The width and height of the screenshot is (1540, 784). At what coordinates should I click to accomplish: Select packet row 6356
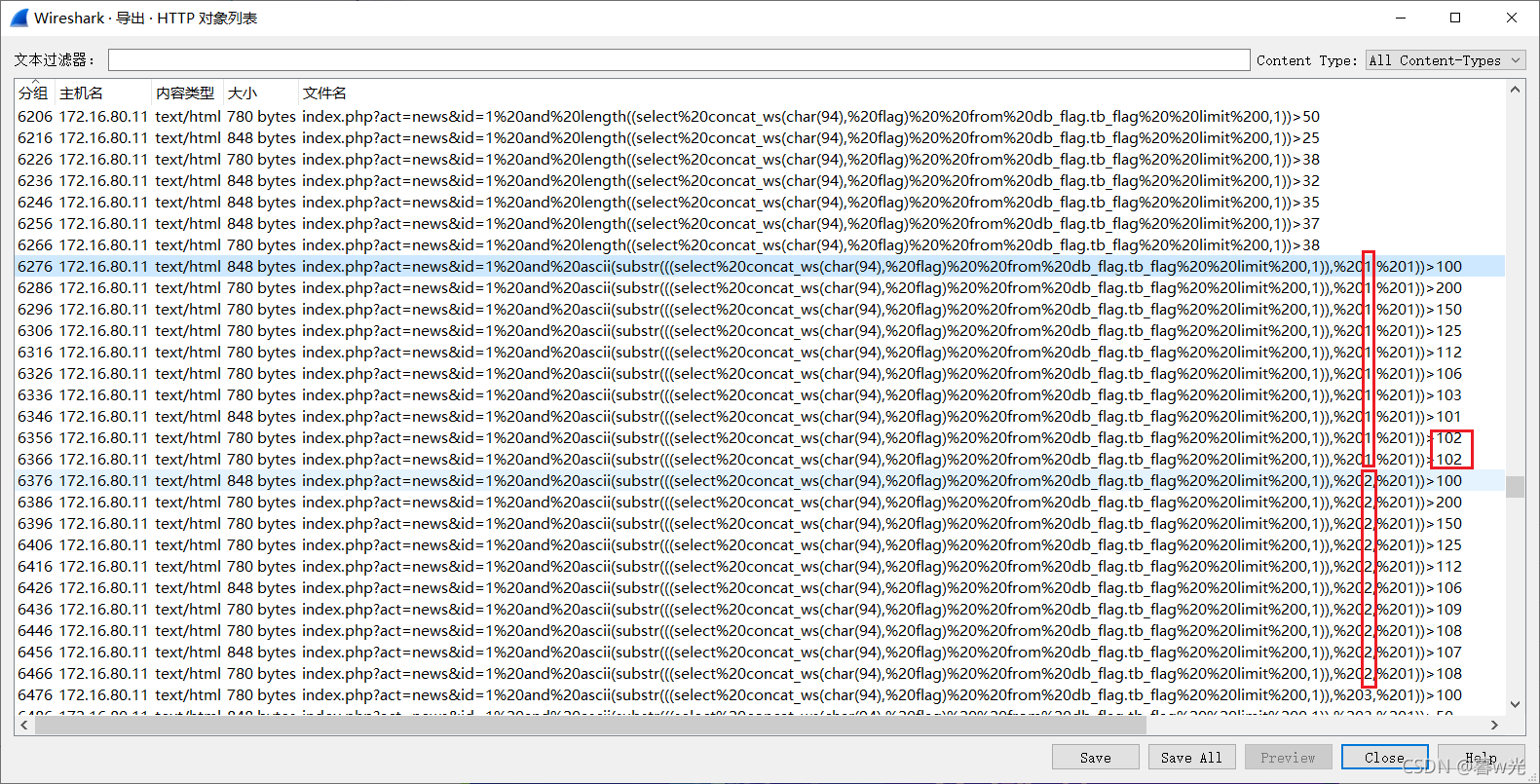tap(760, 437)
